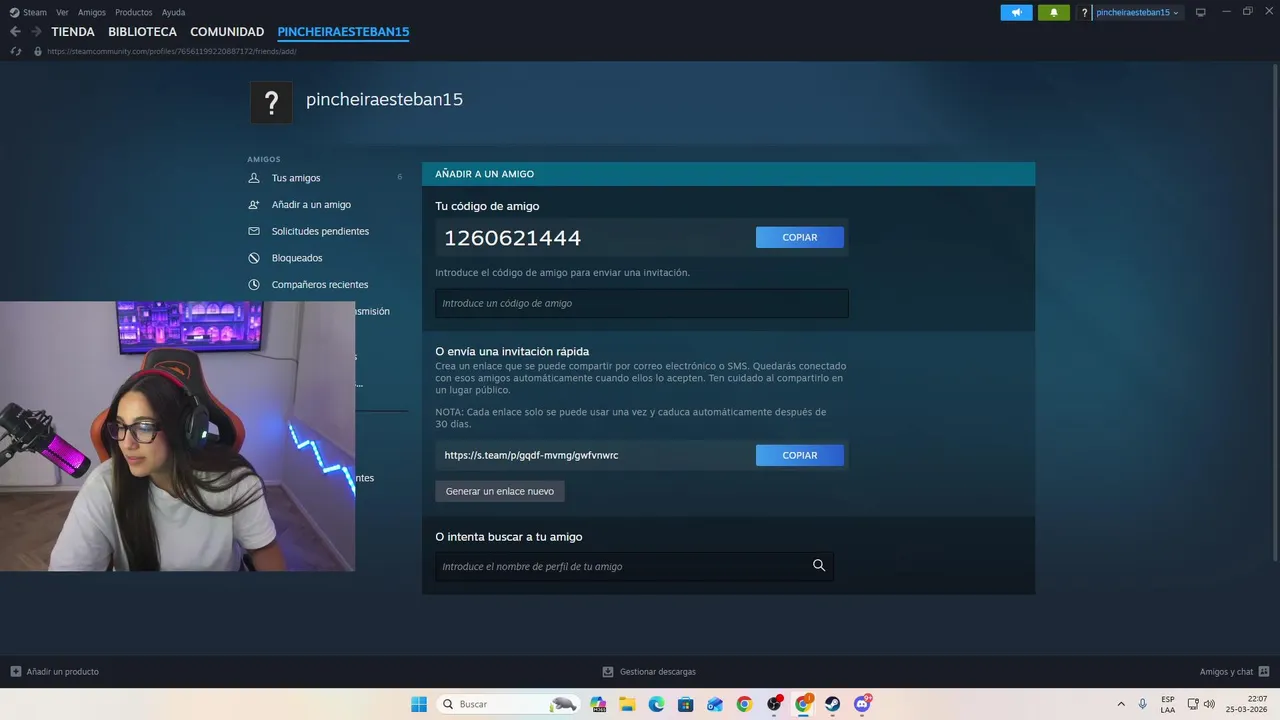Open Microsoft Store from the taskbar
The height and width of the screenshot is (720, 1280).
685,704
